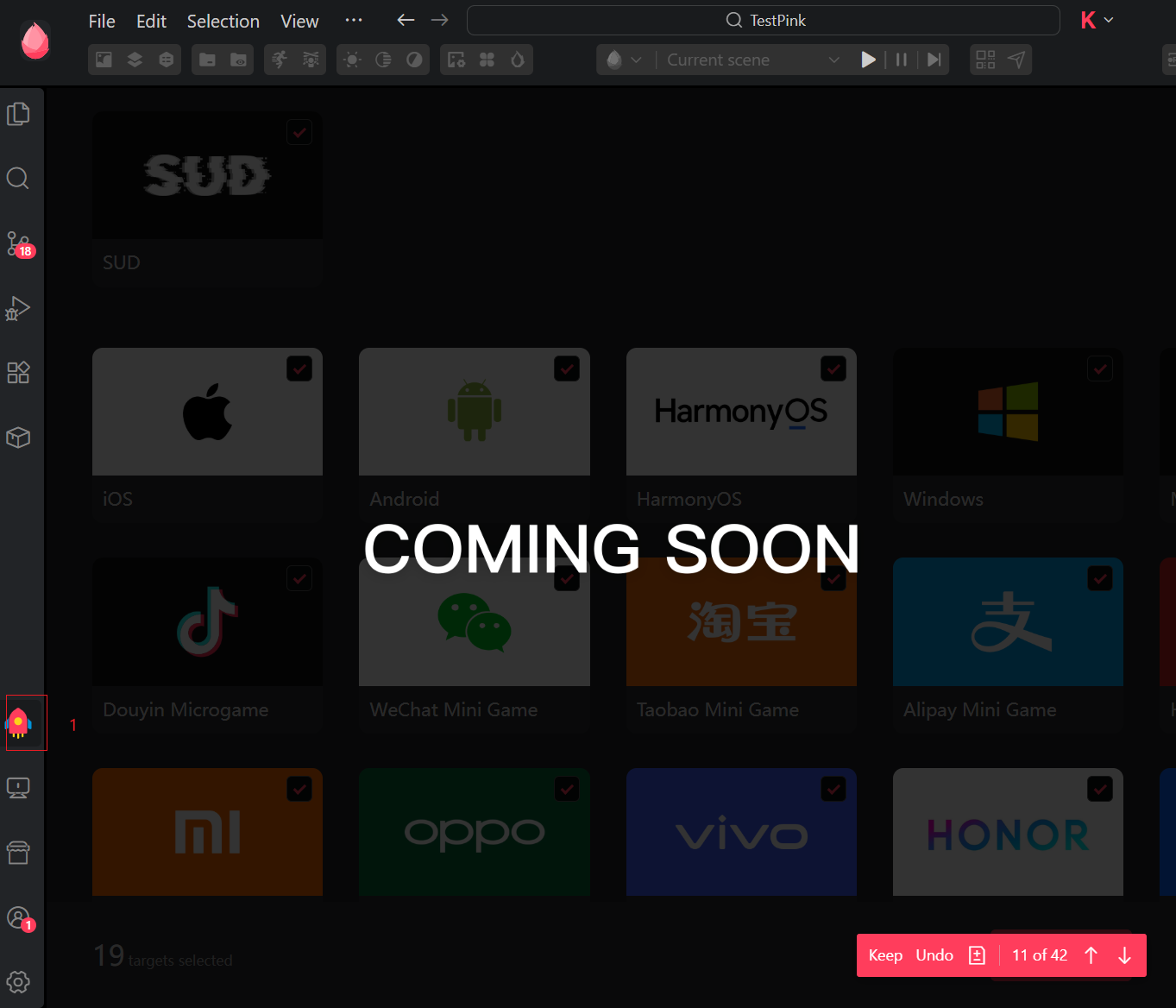Toggle the Douyin Microgame target checkbox
The image size is (1176, 1008).
click(299, 578)
